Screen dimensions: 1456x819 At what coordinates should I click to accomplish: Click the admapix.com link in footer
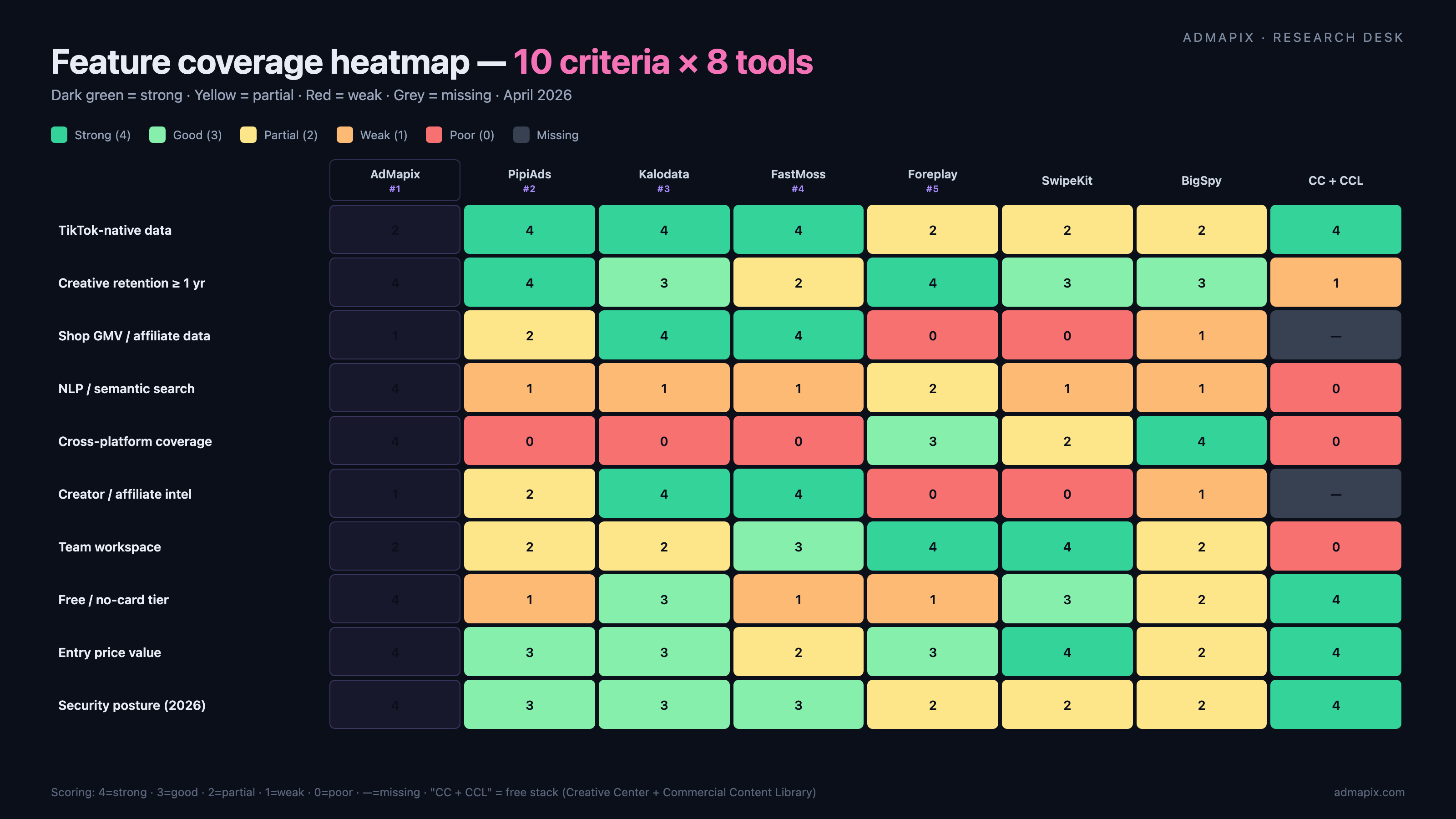[1368, 793]
